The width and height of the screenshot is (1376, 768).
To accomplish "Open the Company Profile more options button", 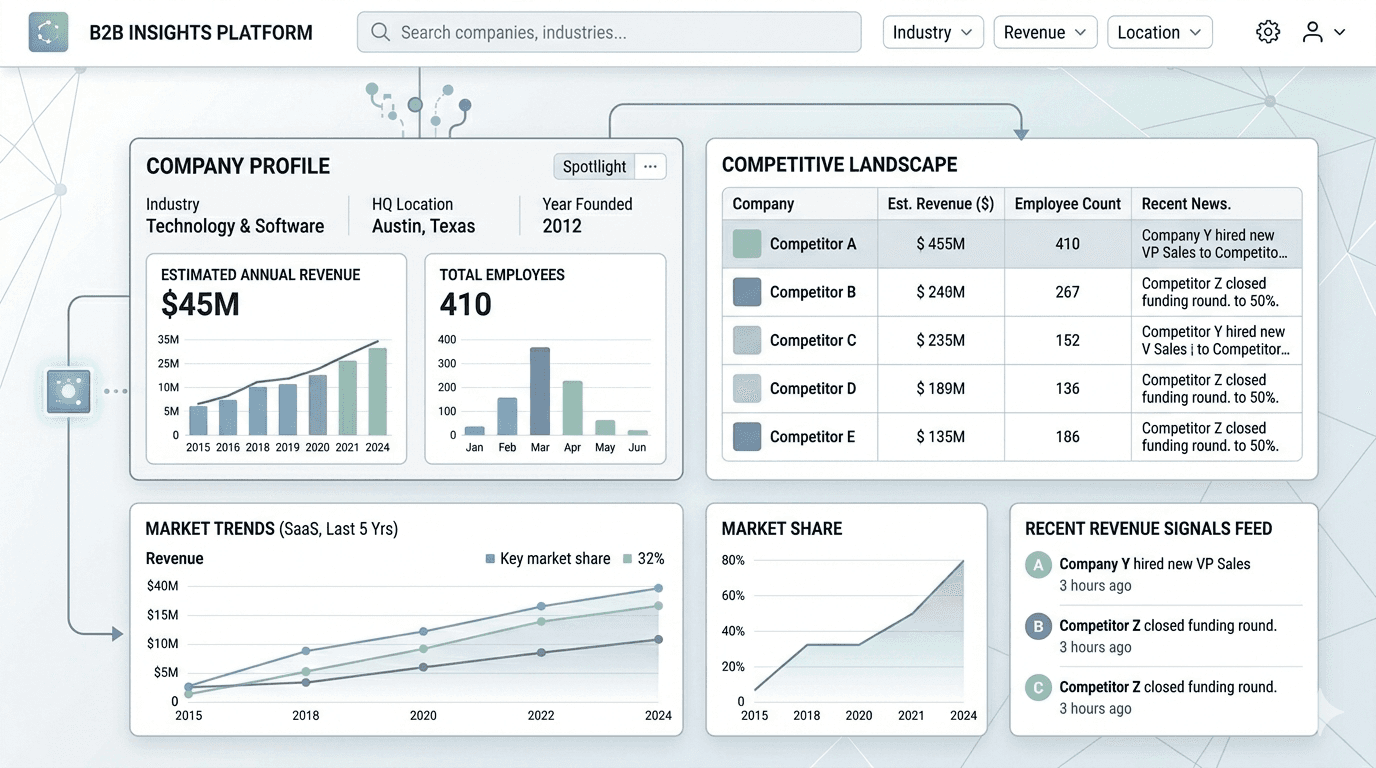I will tap(650, 167).
